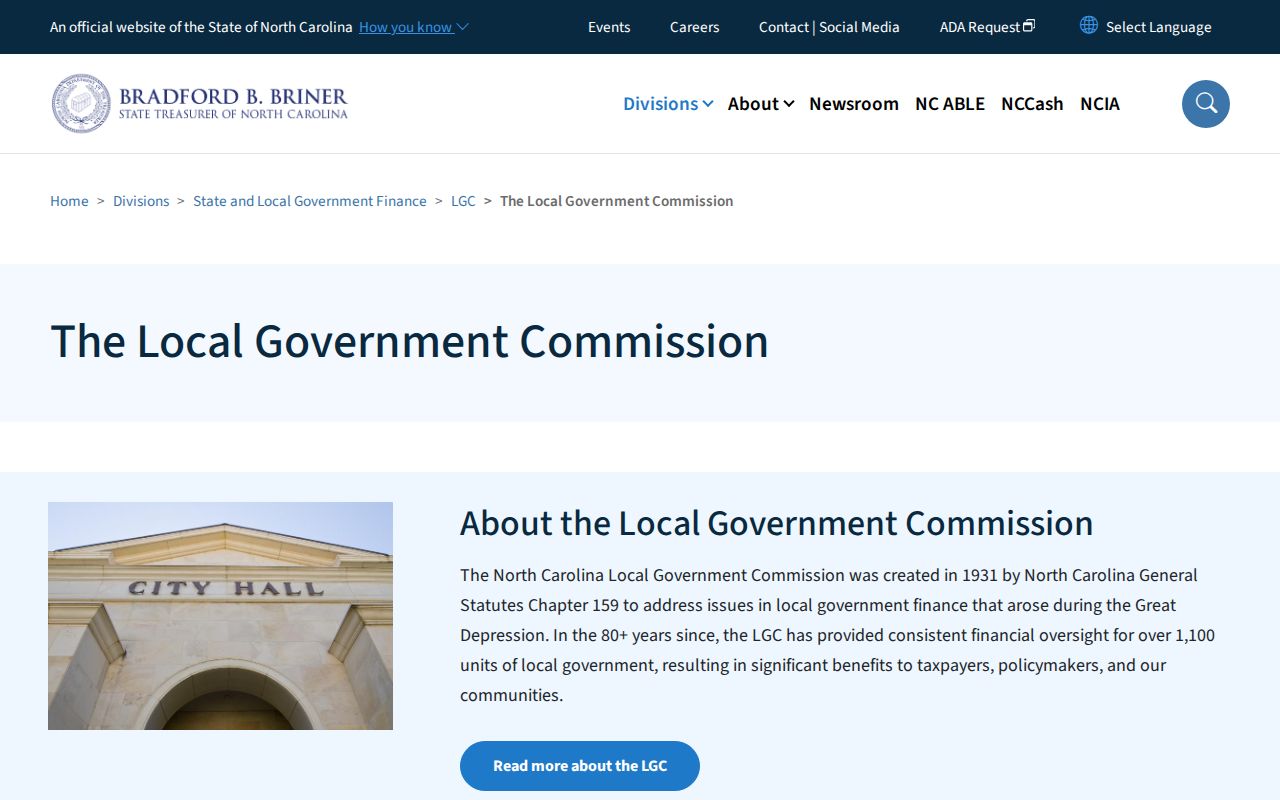Click the State Treasurer seal logo
Viewport: 1280px width, 800px height.
[x=81, y=103]
